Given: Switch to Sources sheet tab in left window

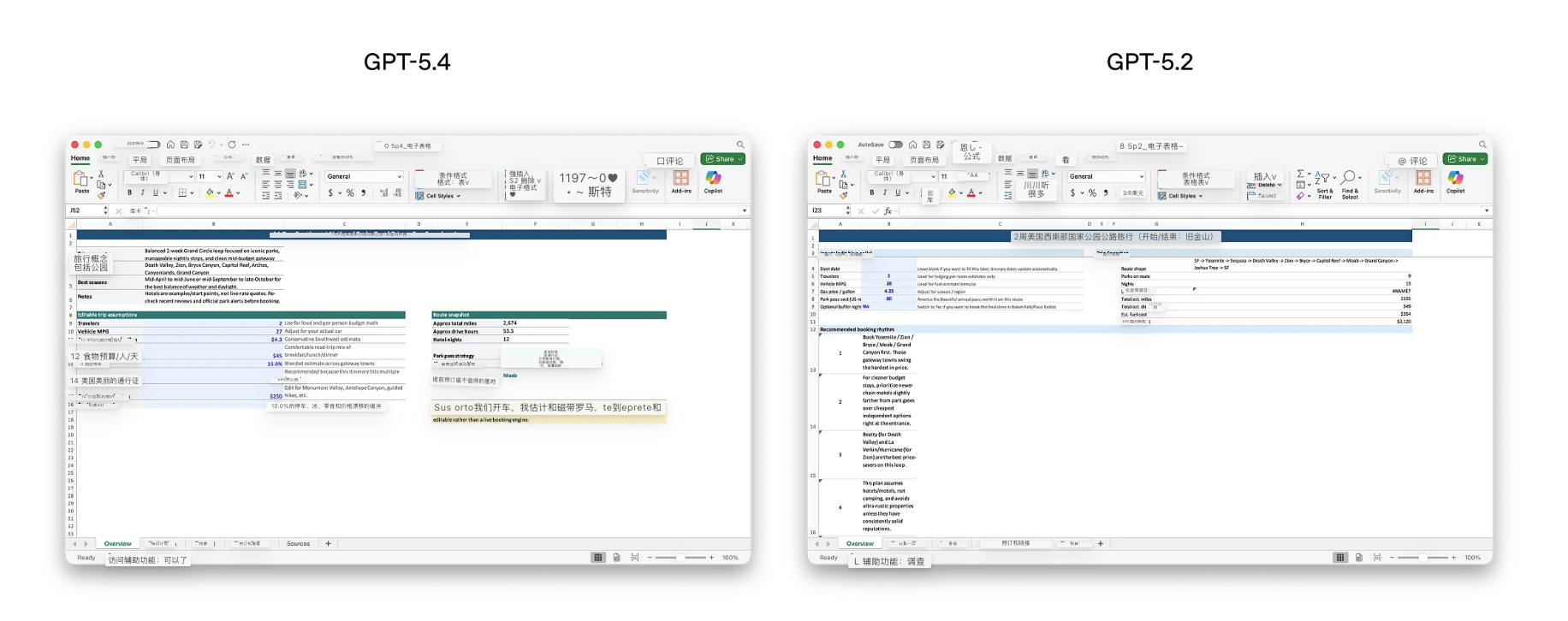Looking at the screenshot, I should (x=298, y=544).
